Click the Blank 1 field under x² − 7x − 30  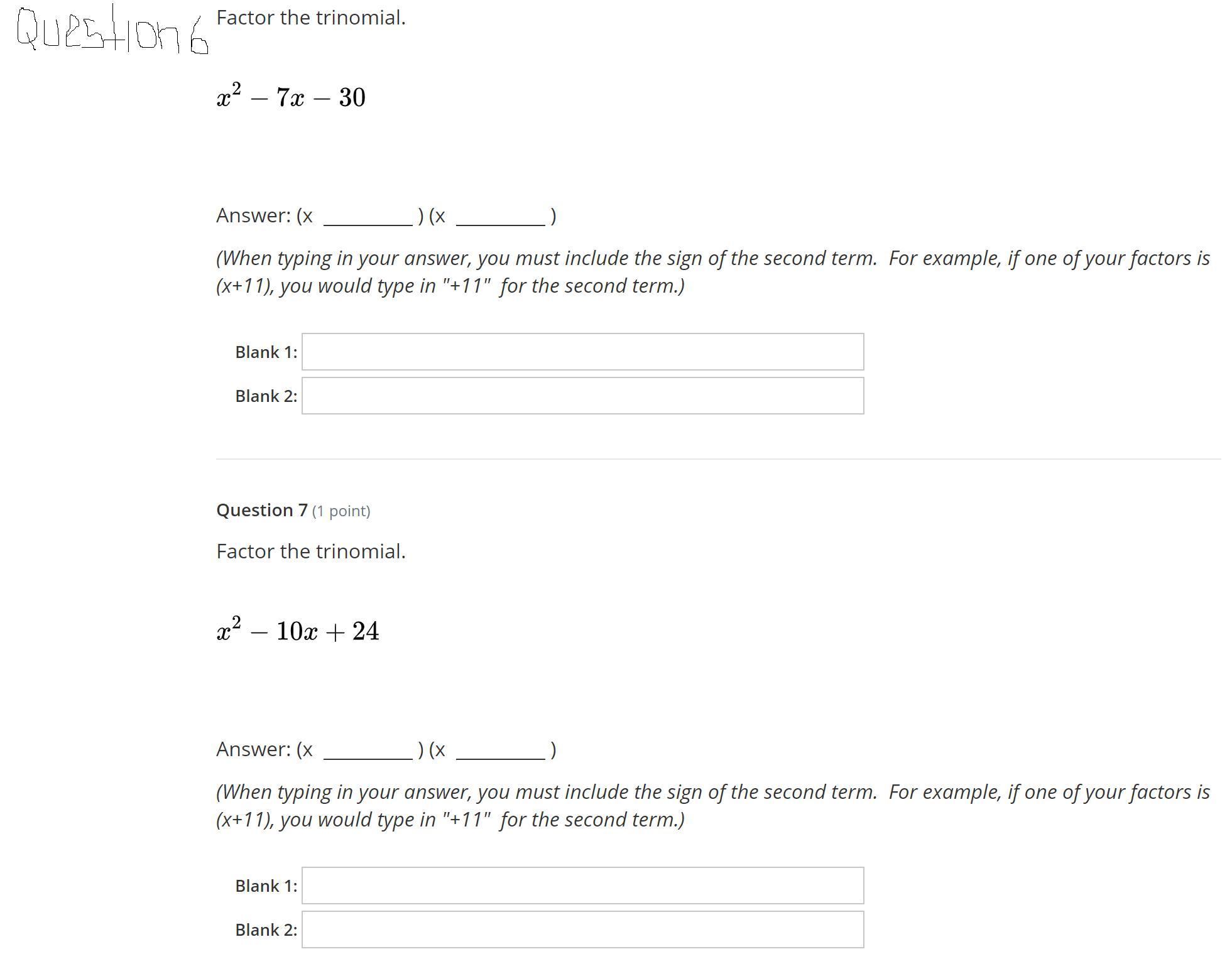point(582,352)
